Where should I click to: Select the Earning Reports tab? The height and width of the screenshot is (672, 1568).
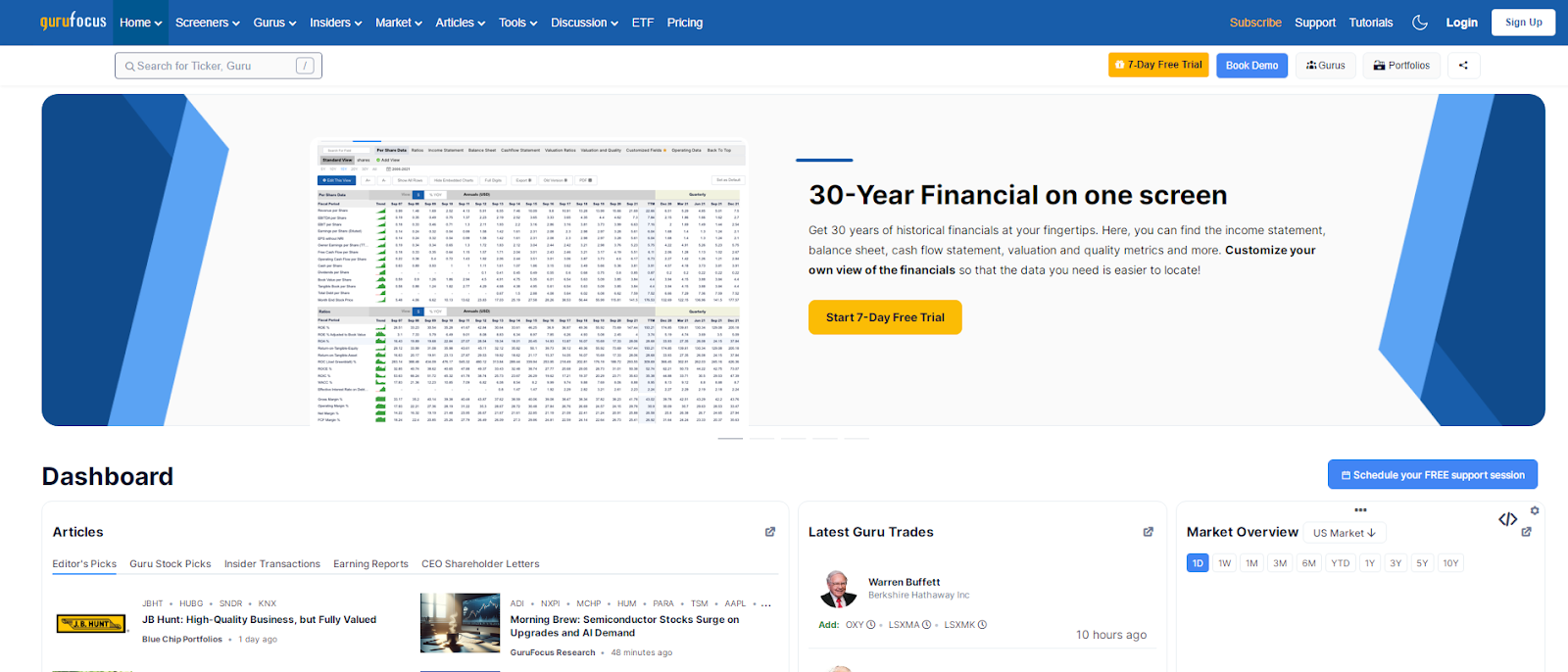click(x=370, y=564)
